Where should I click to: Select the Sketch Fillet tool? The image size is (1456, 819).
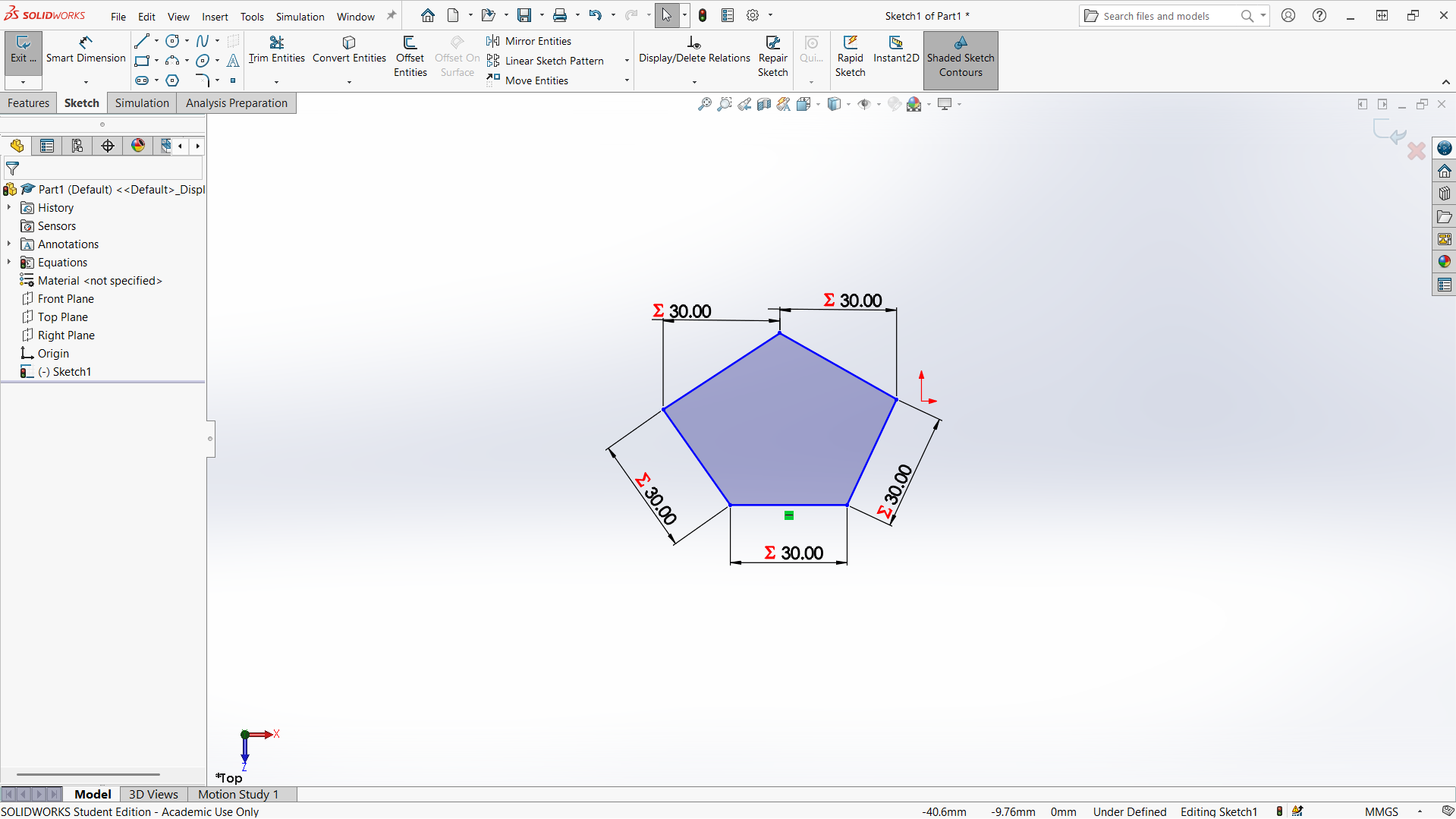click(x=202, y=80)
